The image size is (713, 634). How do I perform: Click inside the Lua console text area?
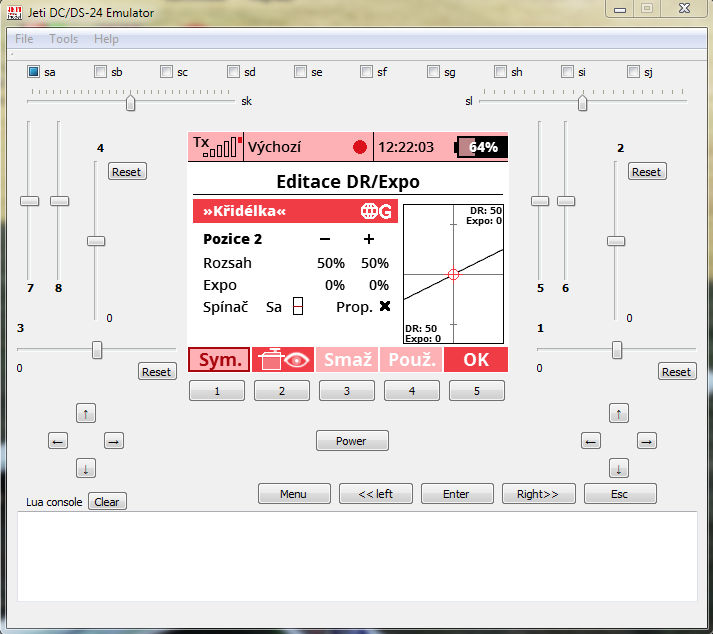pyautogui.click(x=357, y=556)
